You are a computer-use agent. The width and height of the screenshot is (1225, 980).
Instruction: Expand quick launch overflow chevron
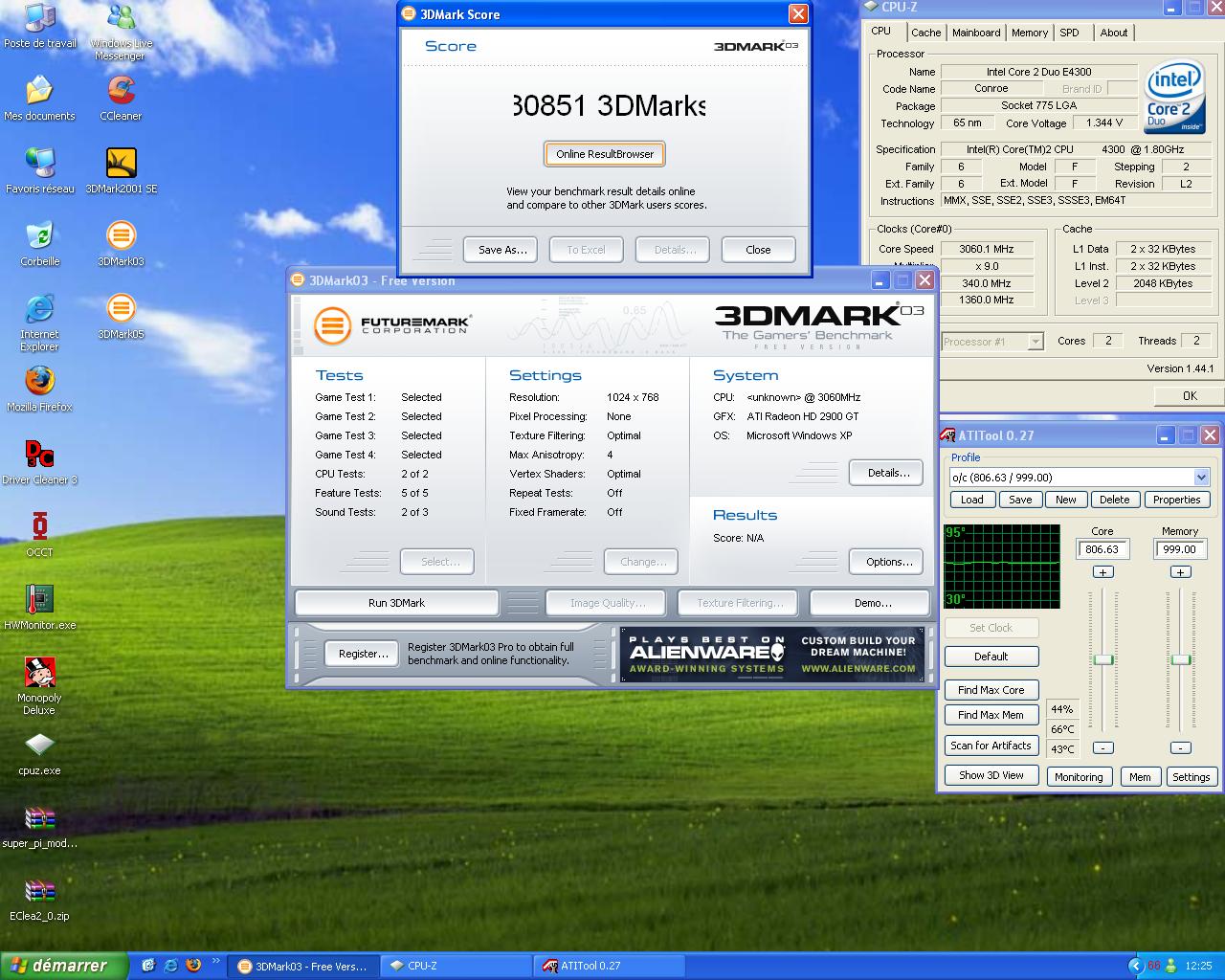tap(216, 962)
